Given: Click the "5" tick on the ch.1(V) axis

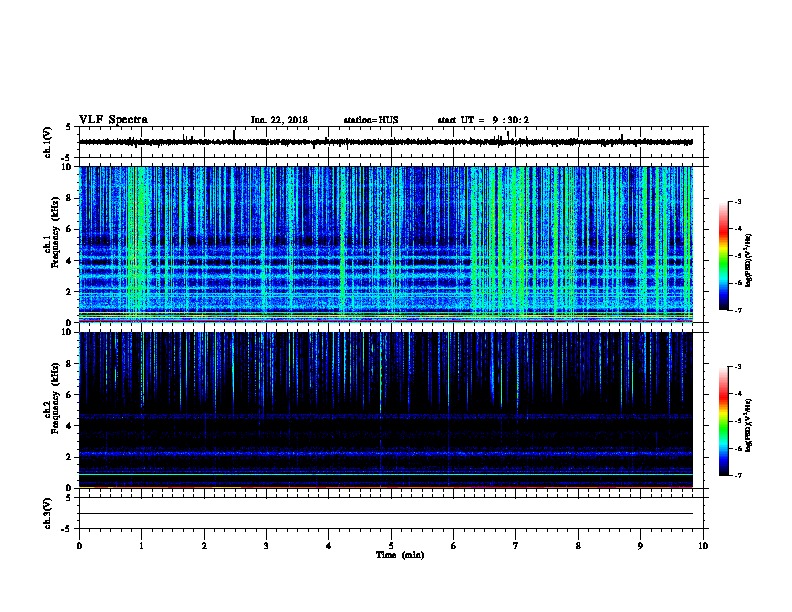Looking at the screenshot, I should pos(69,127).
